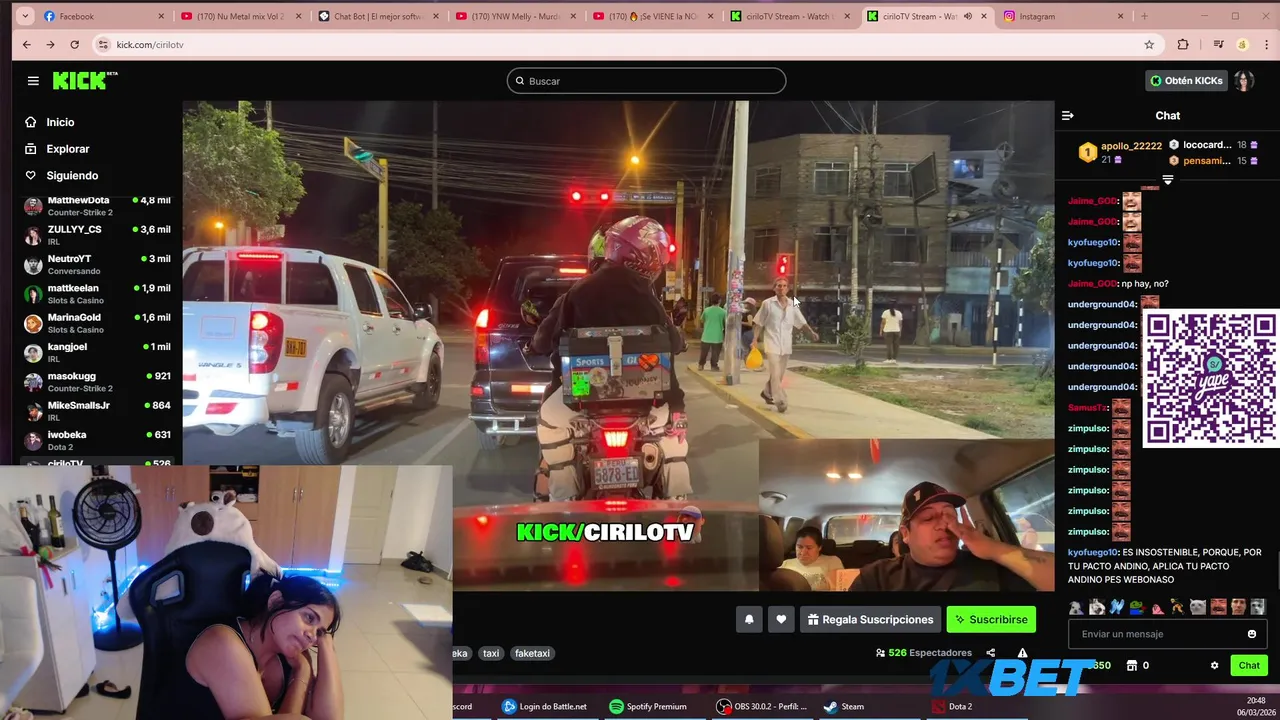1280x720 pixels.
Task: Click Regala Suscripciones button
Action: pyautogui.click(x=870, y=619)
